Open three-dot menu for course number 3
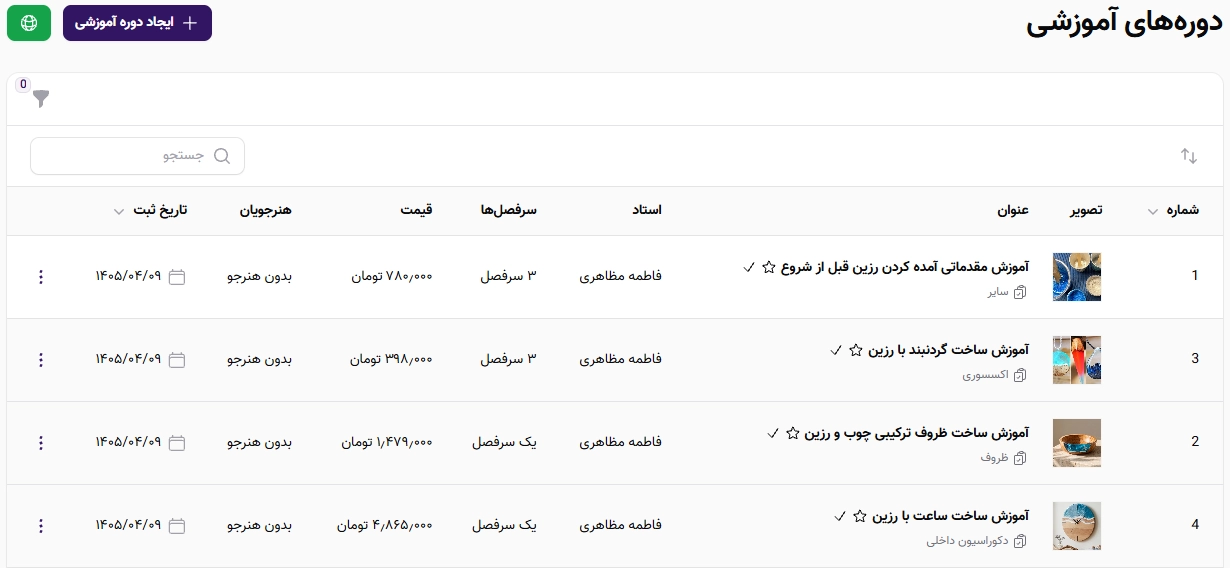 tap(41, 360)
